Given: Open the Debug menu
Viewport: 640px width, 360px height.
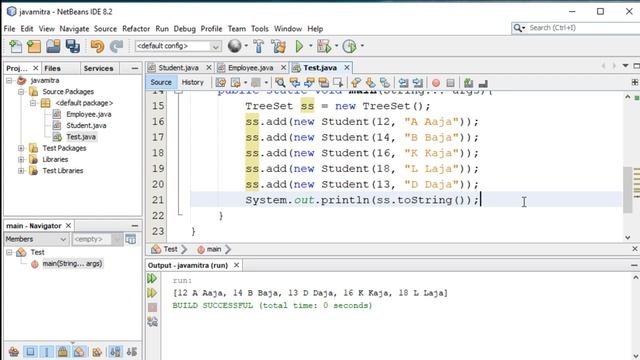Looking at the screenshot, I should point(184,29).
